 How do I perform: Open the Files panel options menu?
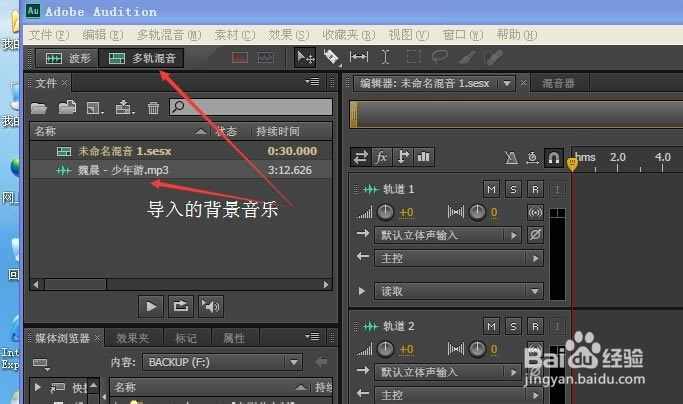[x=312, y=81]
